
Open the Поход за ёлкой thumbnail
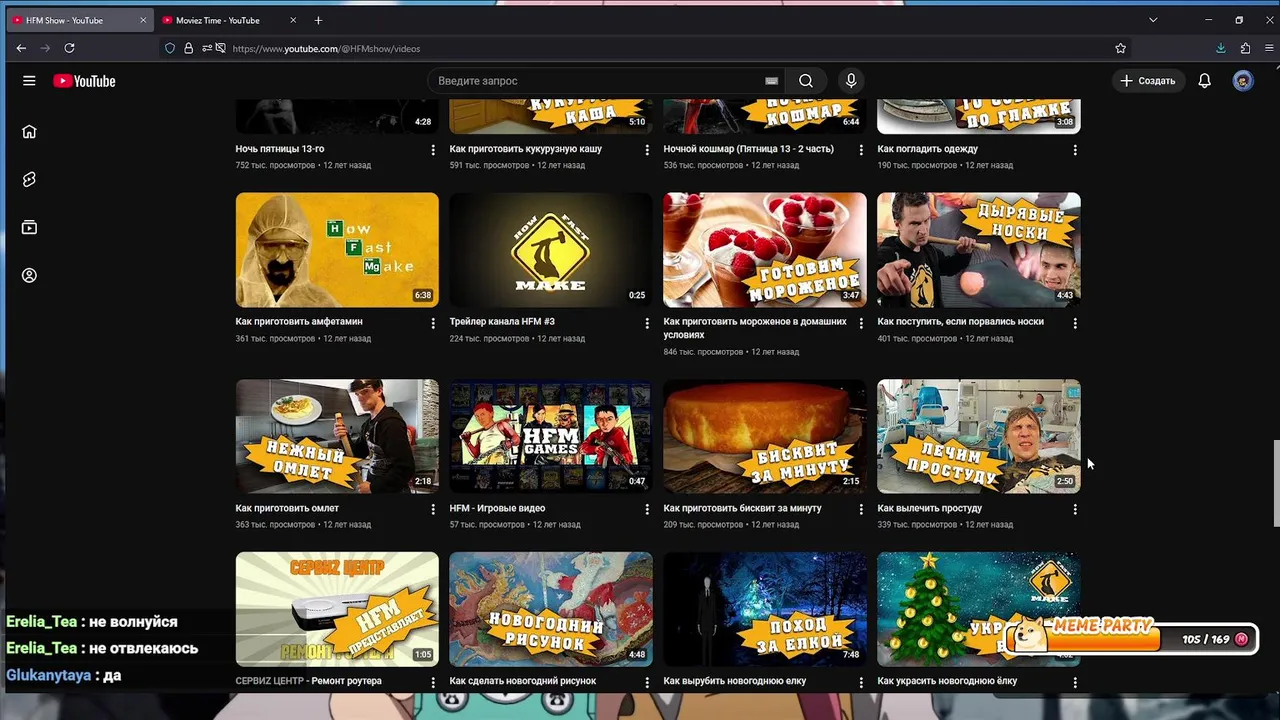(765, 609)
